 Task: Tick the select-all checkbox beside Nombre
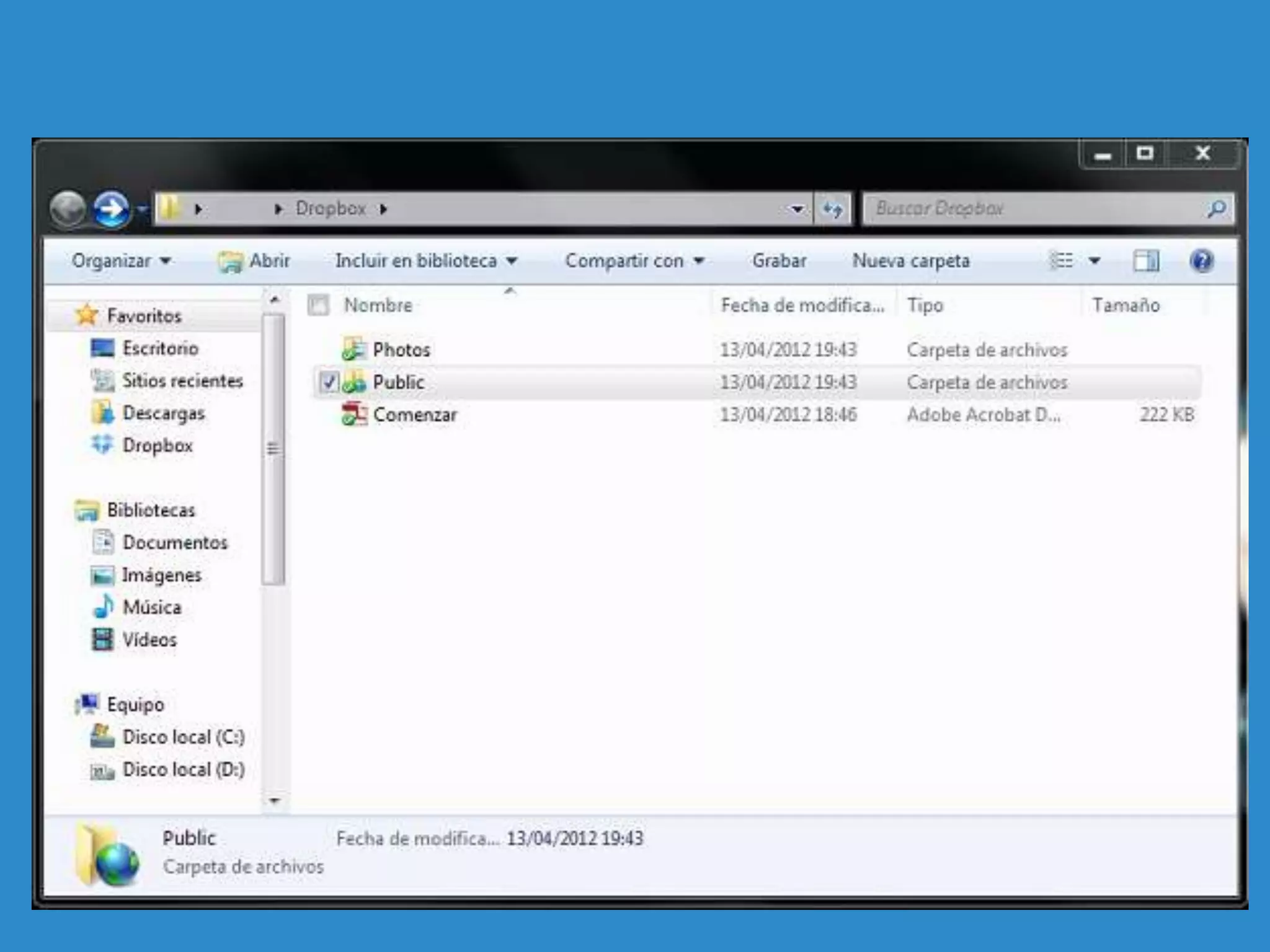tap(319, 305)
